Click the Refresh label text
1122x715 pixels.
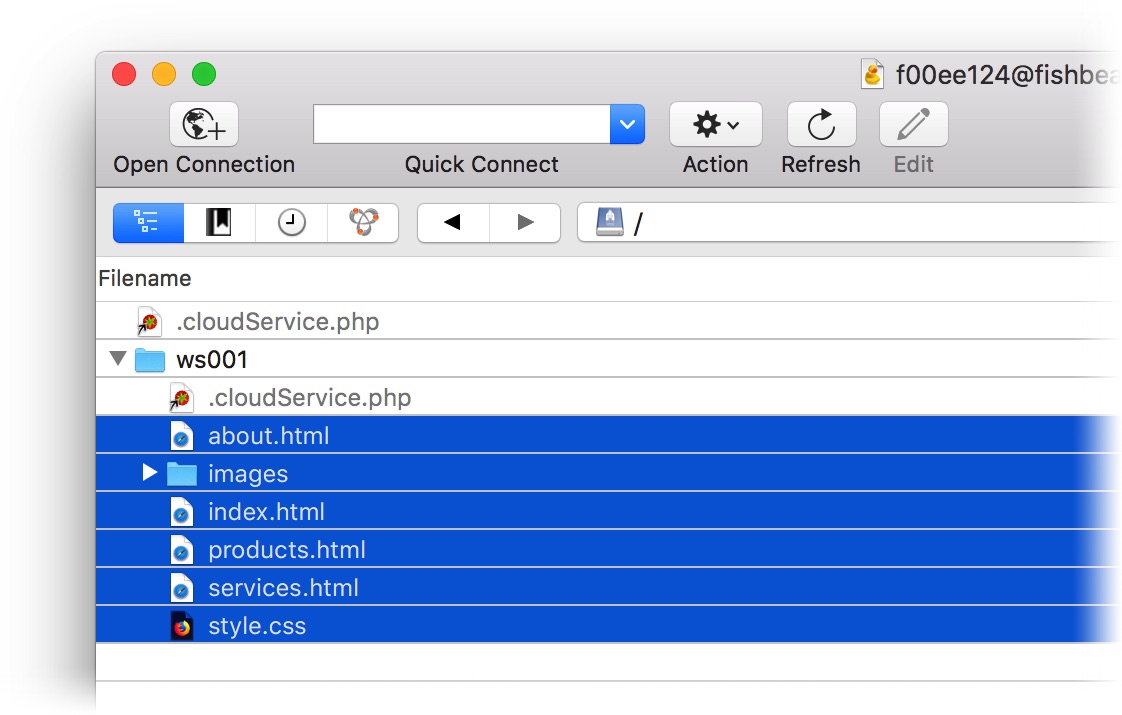point(821,165)
